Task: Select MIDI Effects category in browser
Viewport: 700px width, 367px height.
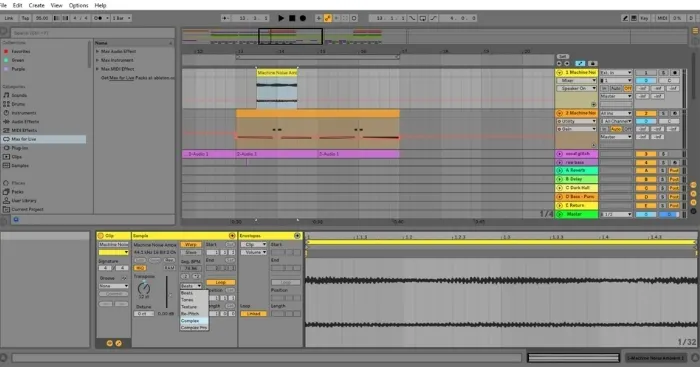Action: tap(24, 130)
